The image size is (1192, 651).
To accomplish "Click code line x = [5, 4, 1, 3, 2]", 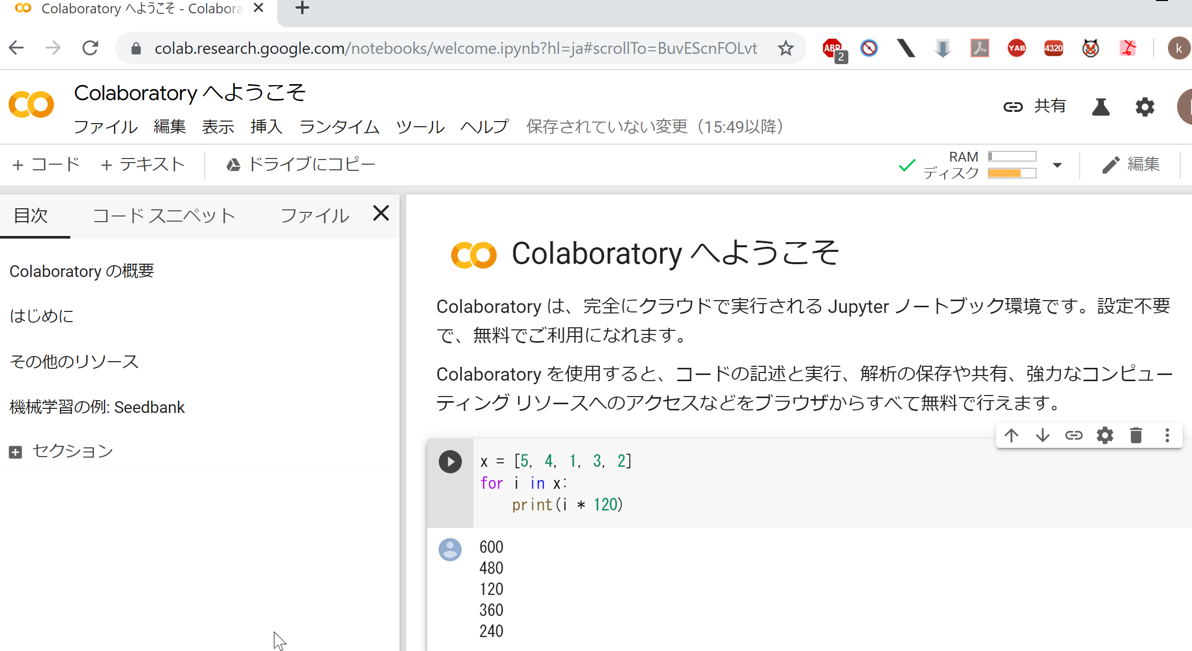I will 556,462.
